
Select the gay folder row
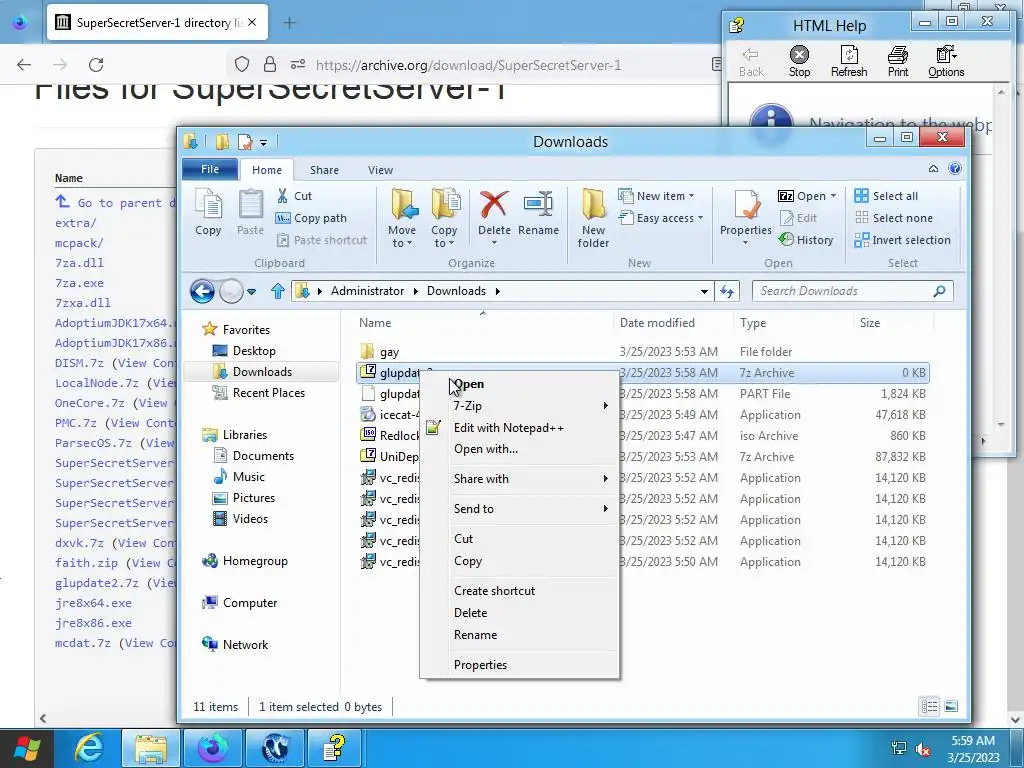[x=643, y=351]
